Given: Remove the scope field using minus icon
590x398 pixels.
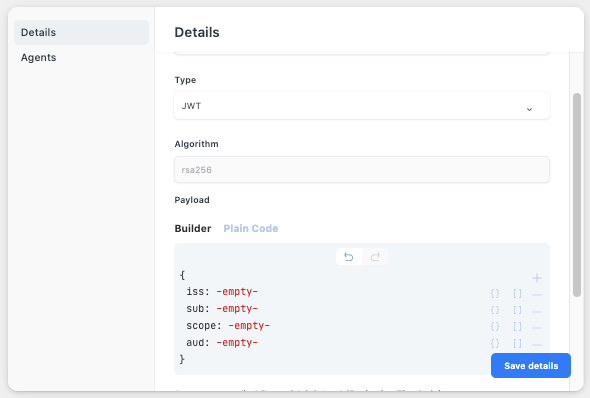Looking at the screenshot, I should pyautogui.click(x=537, y=328).
